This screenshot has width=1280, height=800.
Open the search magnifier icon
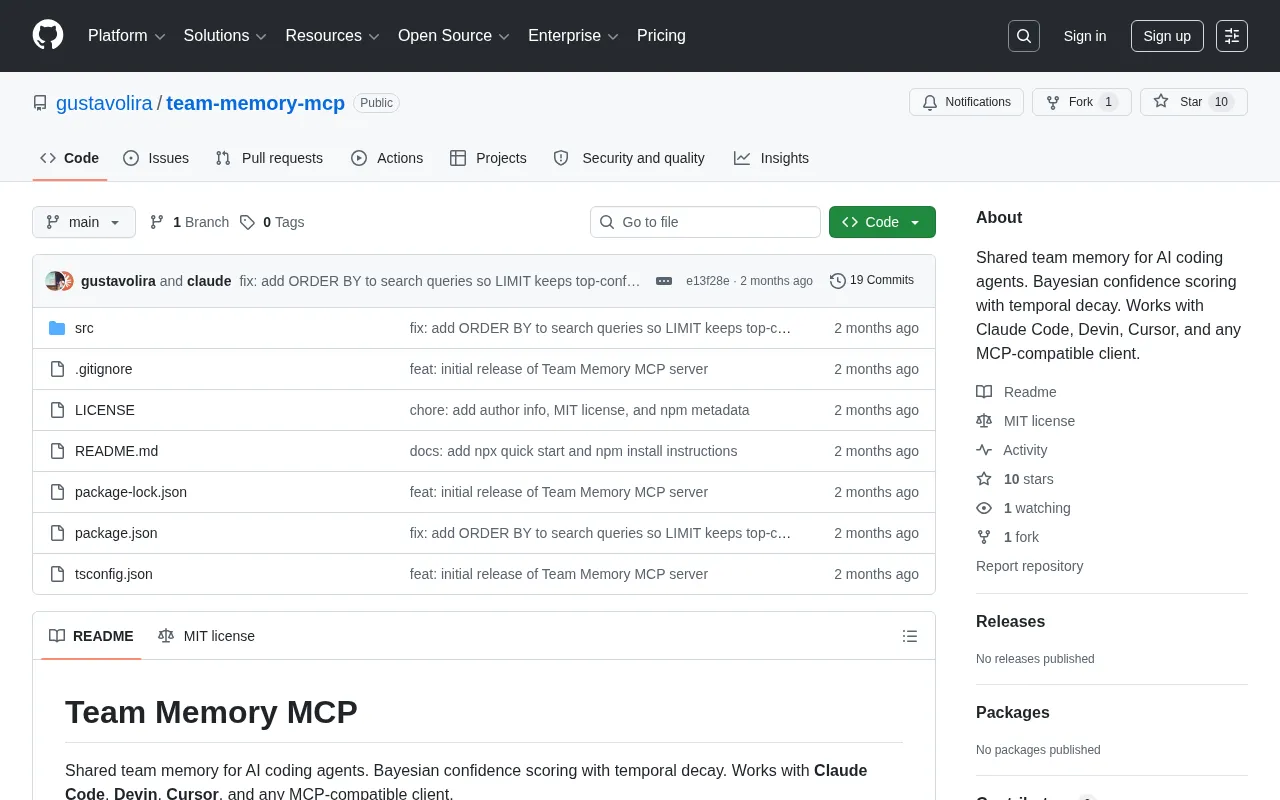click(x=1024, y=36)
